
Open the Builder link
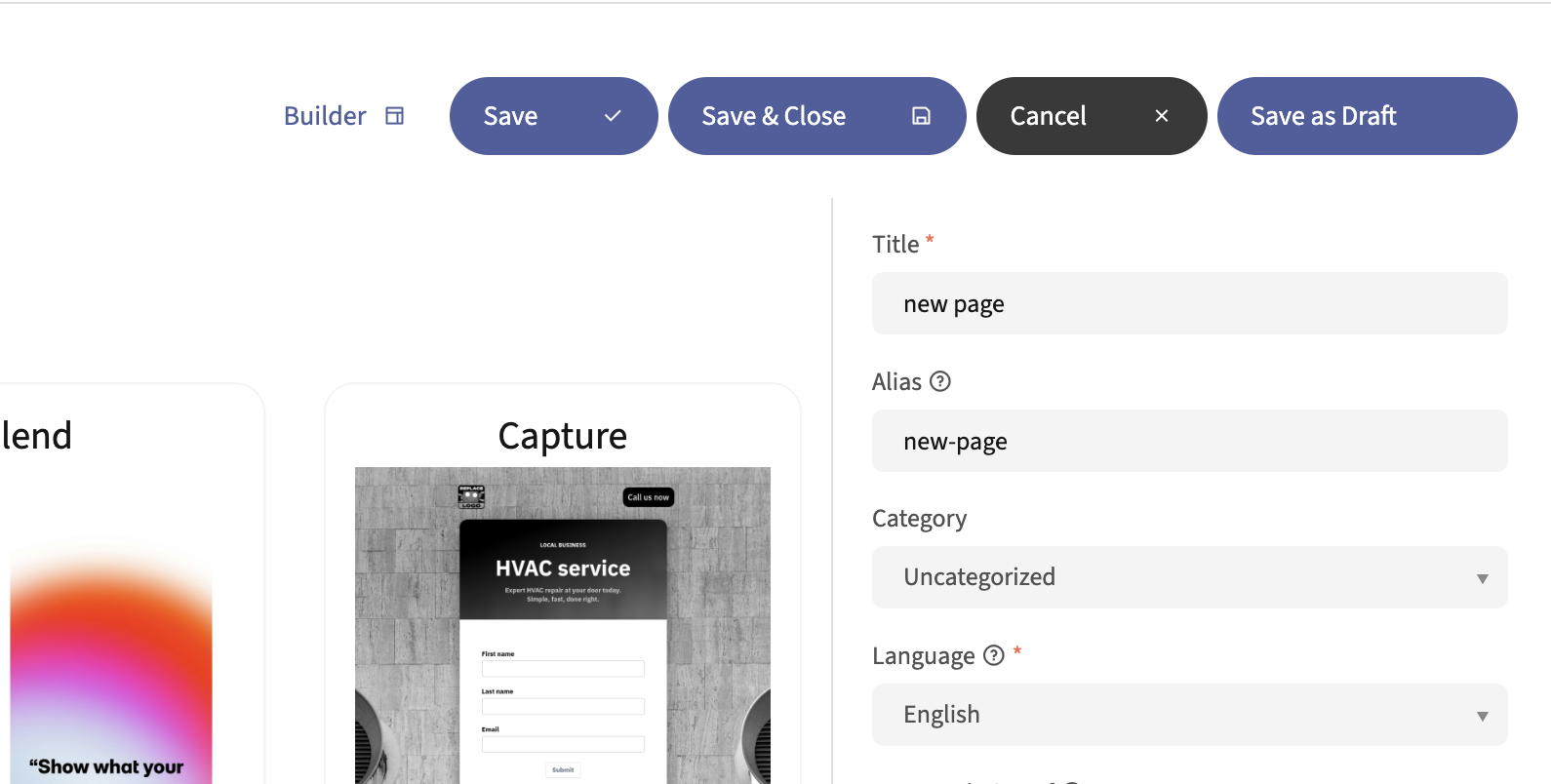325,116
